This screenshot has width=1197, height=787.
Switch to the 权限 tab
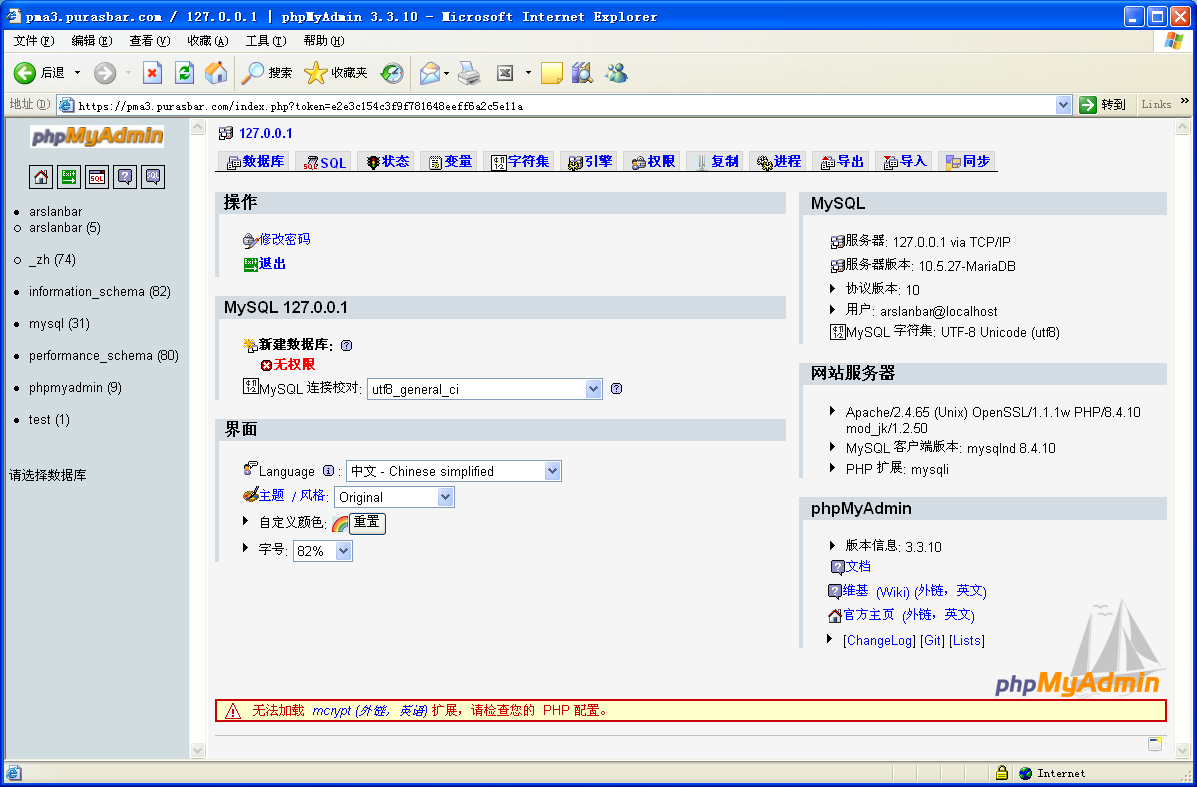coord(653,161)
